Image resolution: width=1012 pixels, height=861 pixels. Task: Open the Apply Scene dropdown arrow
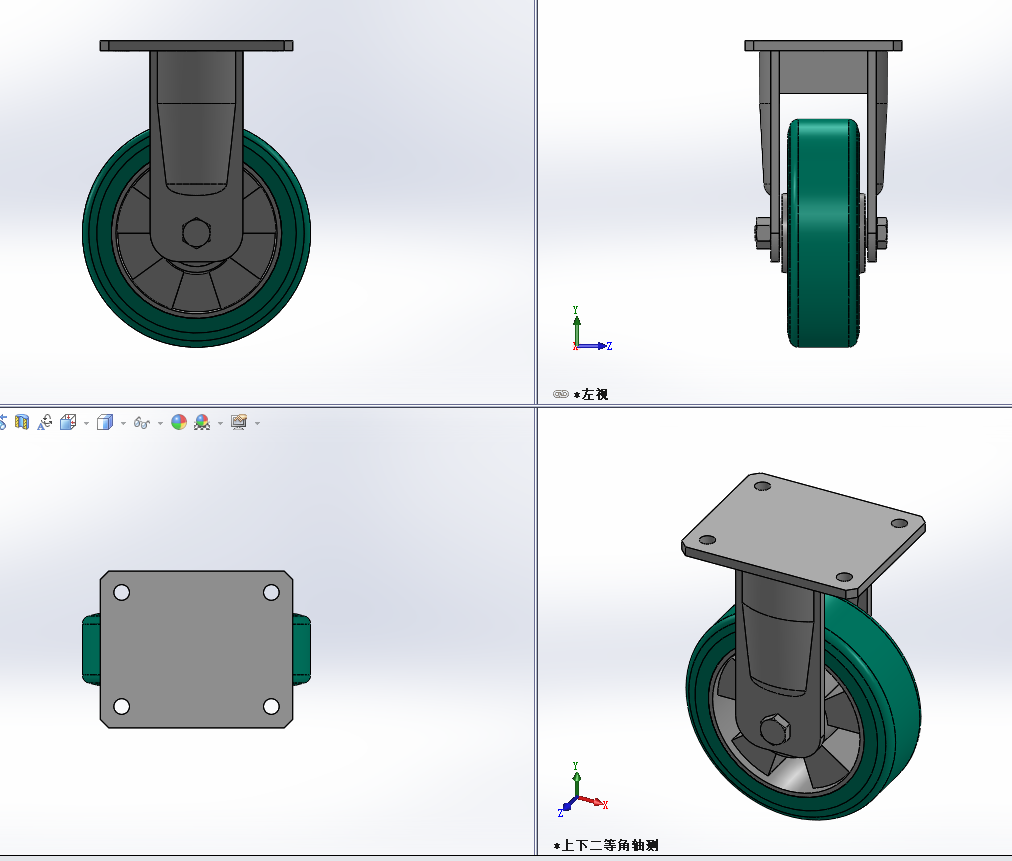220,423
